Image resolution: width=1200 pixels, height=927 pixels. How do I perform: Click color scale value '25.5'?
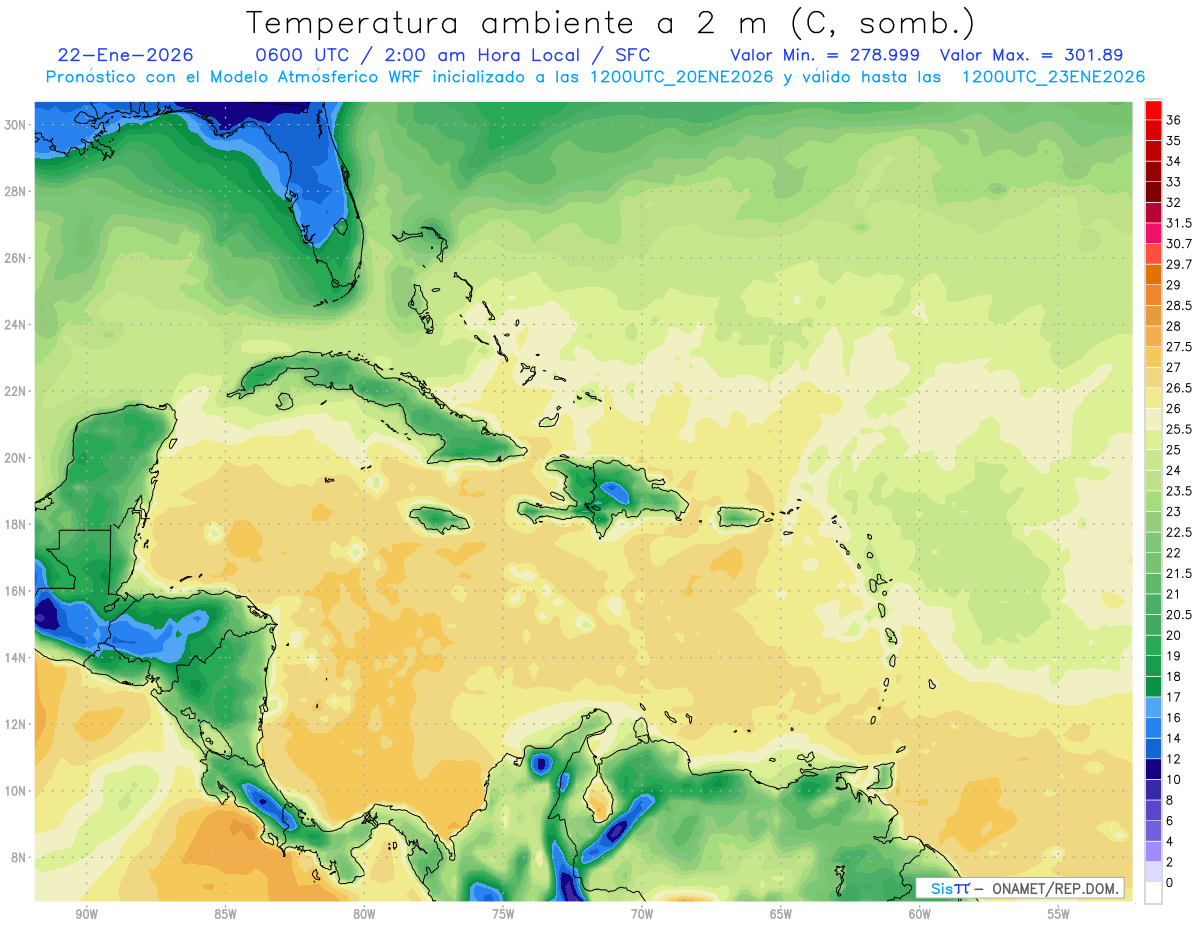coord(1179,429)
